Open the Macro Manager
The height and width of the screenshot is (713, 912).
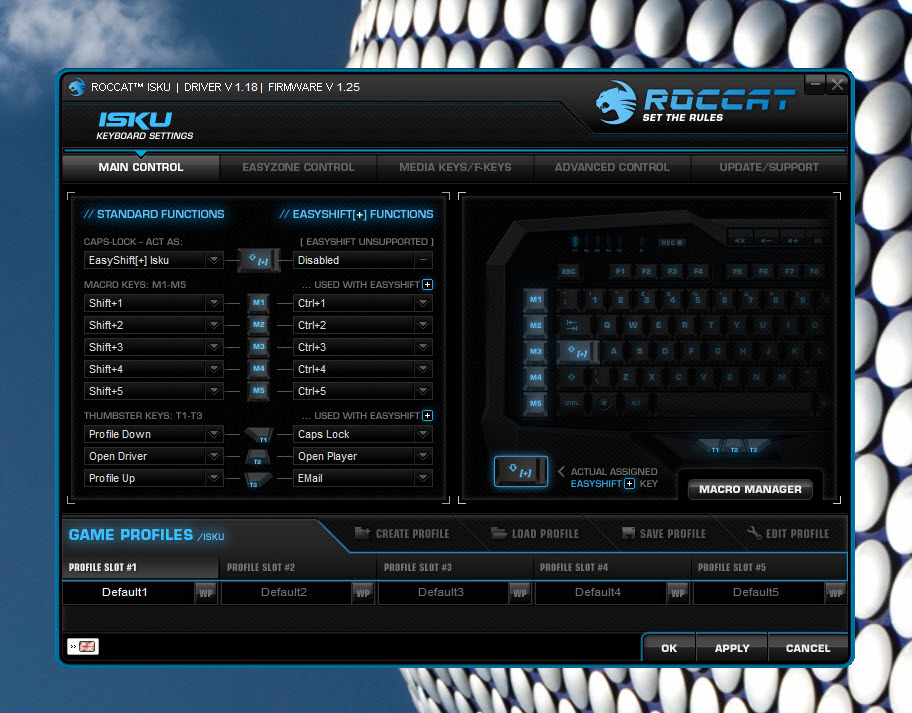click(x=750, y=490)
